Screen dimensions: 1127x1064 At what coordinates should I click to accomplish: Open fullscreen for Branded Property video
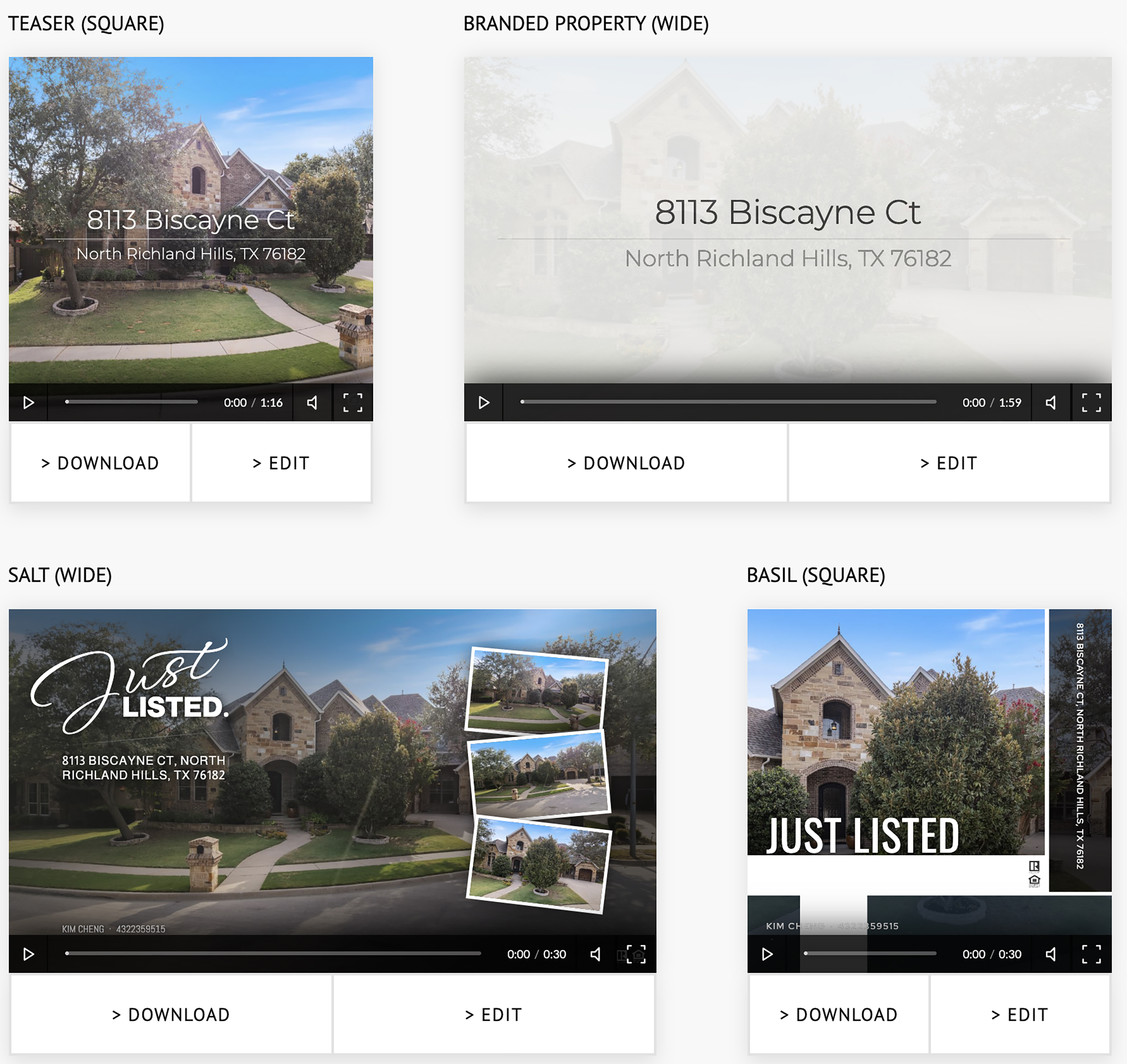coord(1091,403)
